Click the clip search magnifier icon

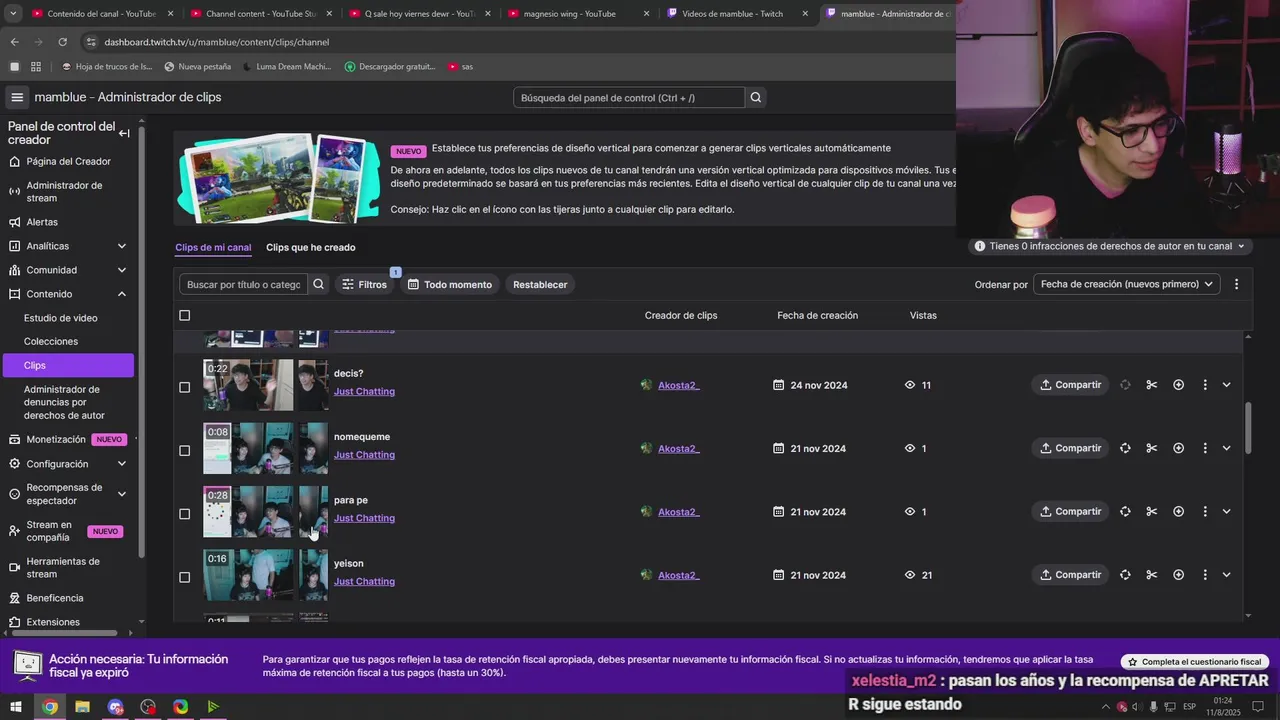[318, 284]
